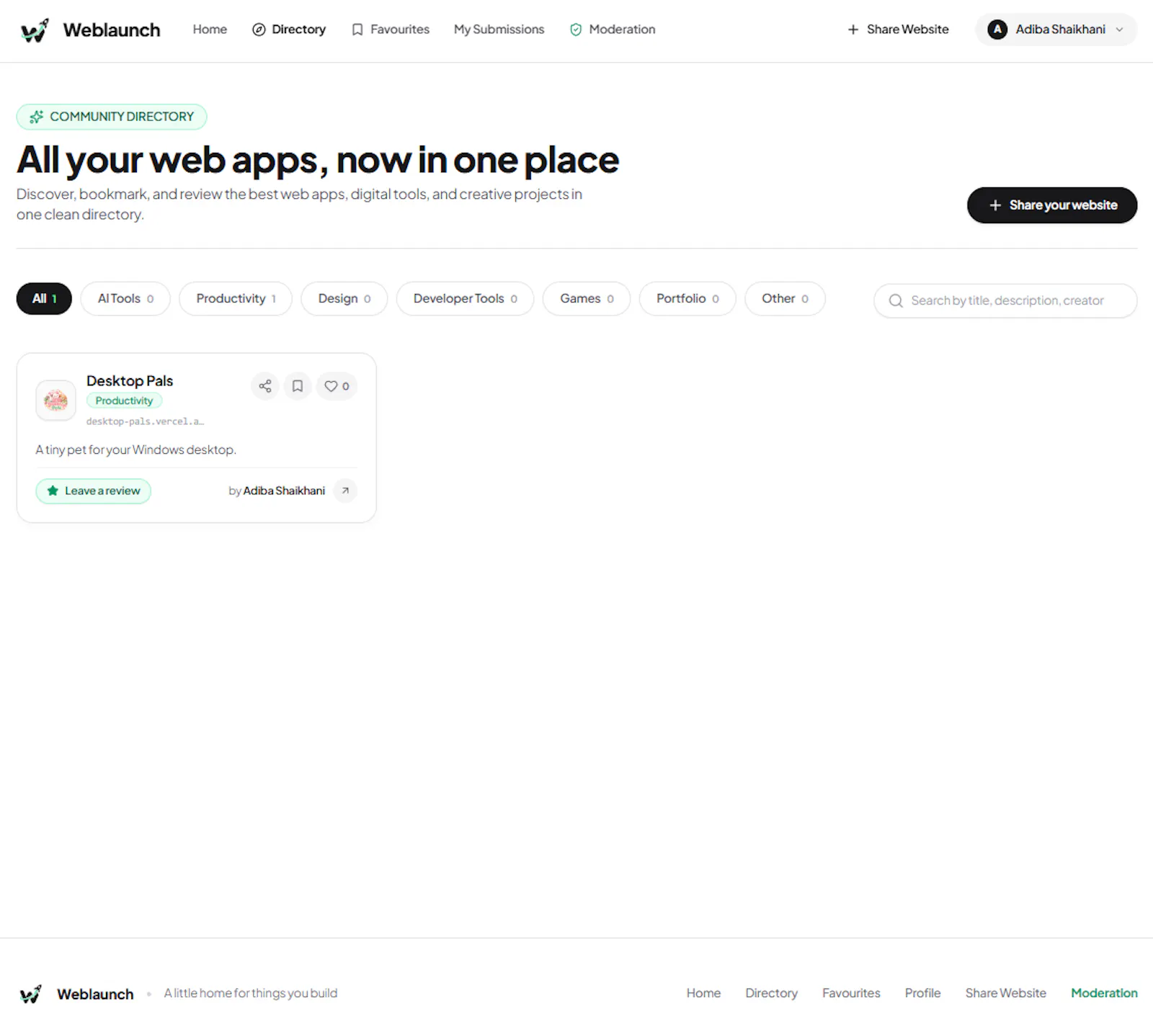Open My Submissions in the navigation bar

pos(499,30)
